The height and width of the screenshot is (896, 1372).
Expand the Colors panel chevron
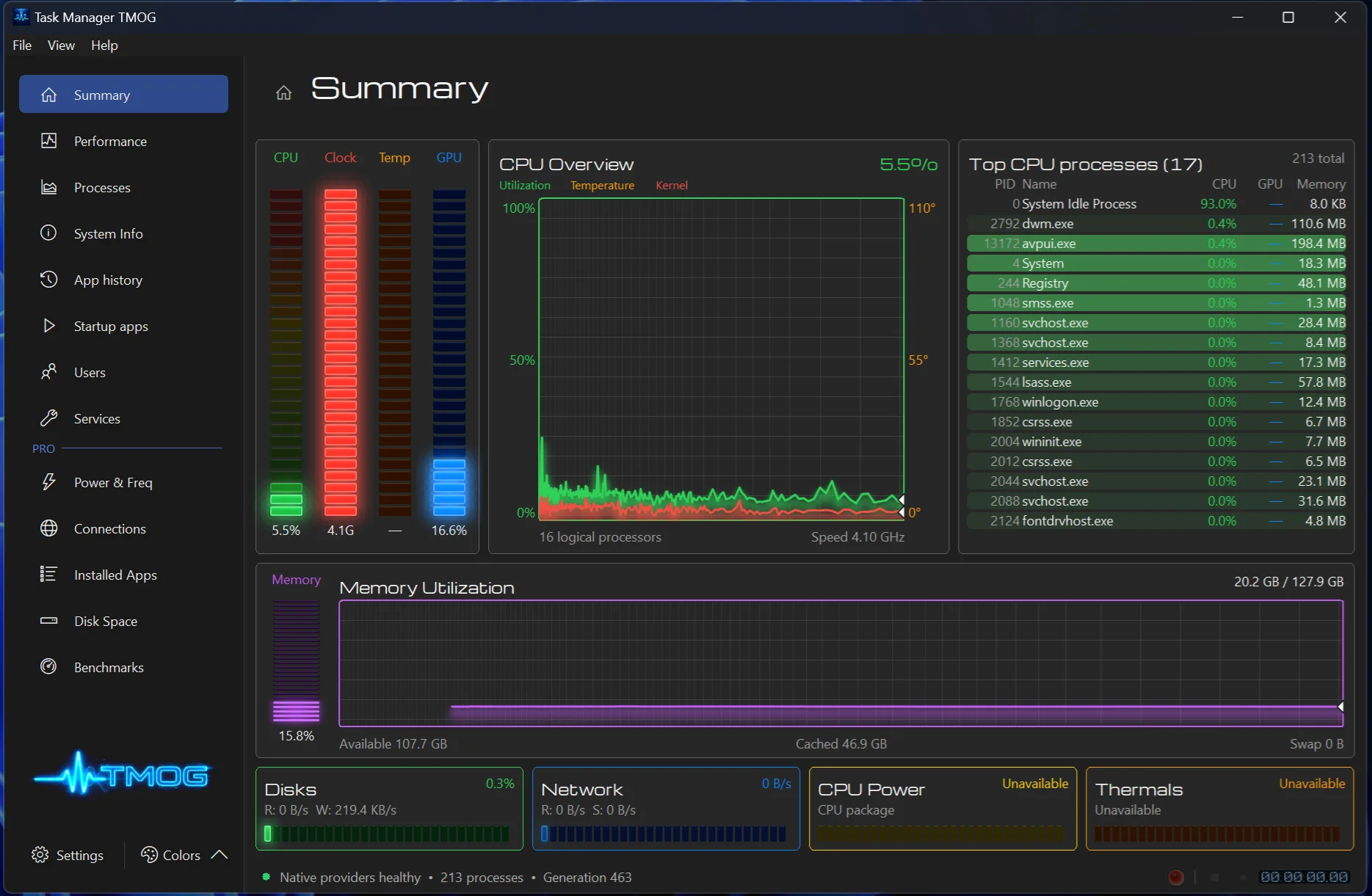(x=219, y=855)
